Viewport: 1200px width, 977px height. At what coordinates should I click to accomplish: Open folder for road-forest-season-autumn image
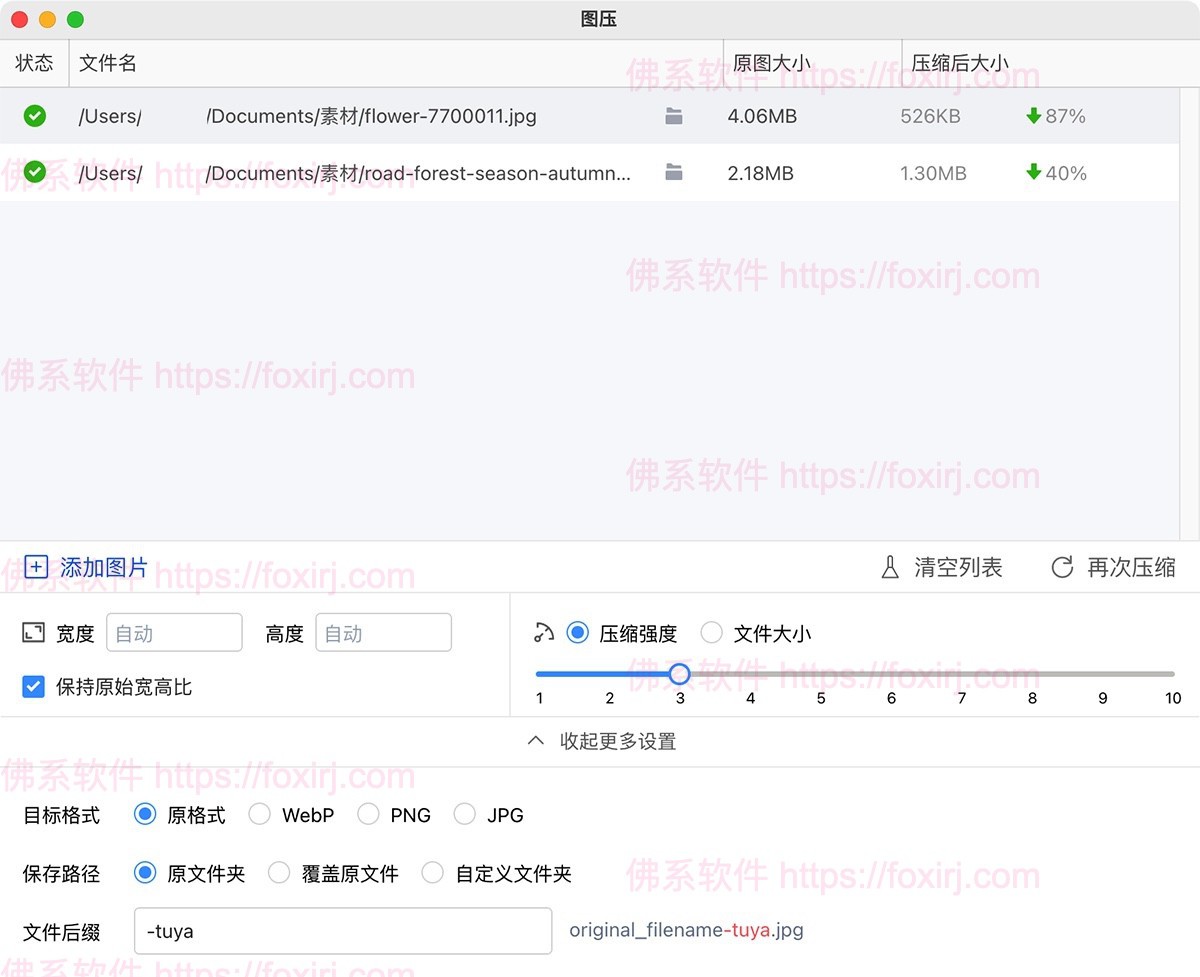[674, 173]
